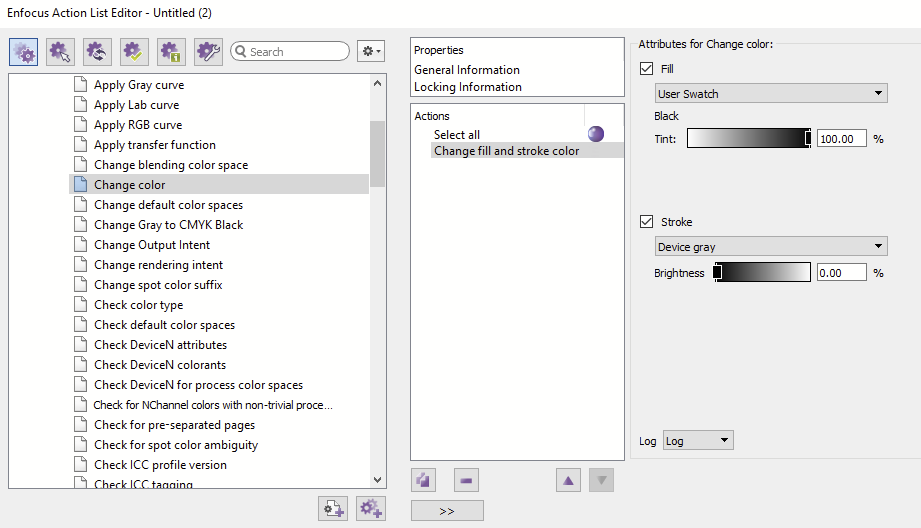The image size is (921, 528).
Task: Select the 'Select all' action entry
Action: tap(456, 134)
